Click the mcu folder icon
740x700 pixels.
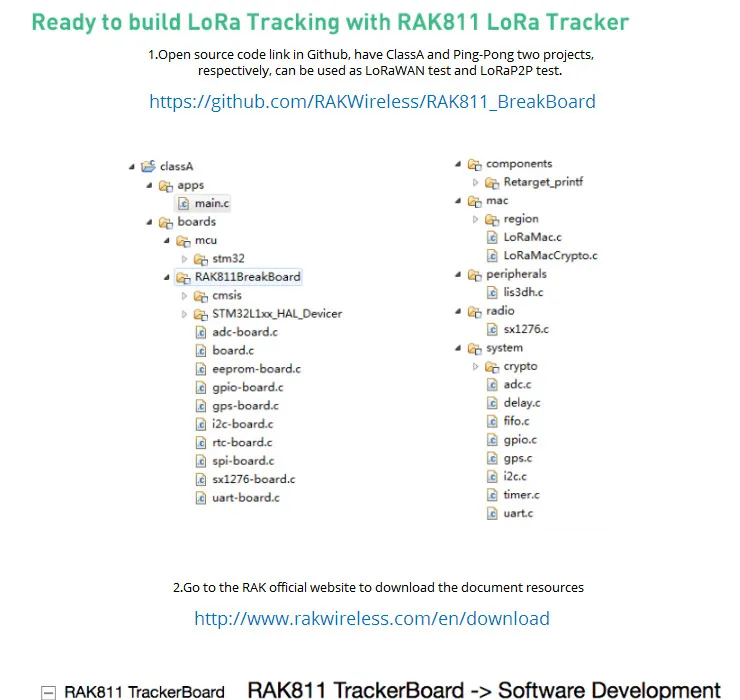coord(183,241)
